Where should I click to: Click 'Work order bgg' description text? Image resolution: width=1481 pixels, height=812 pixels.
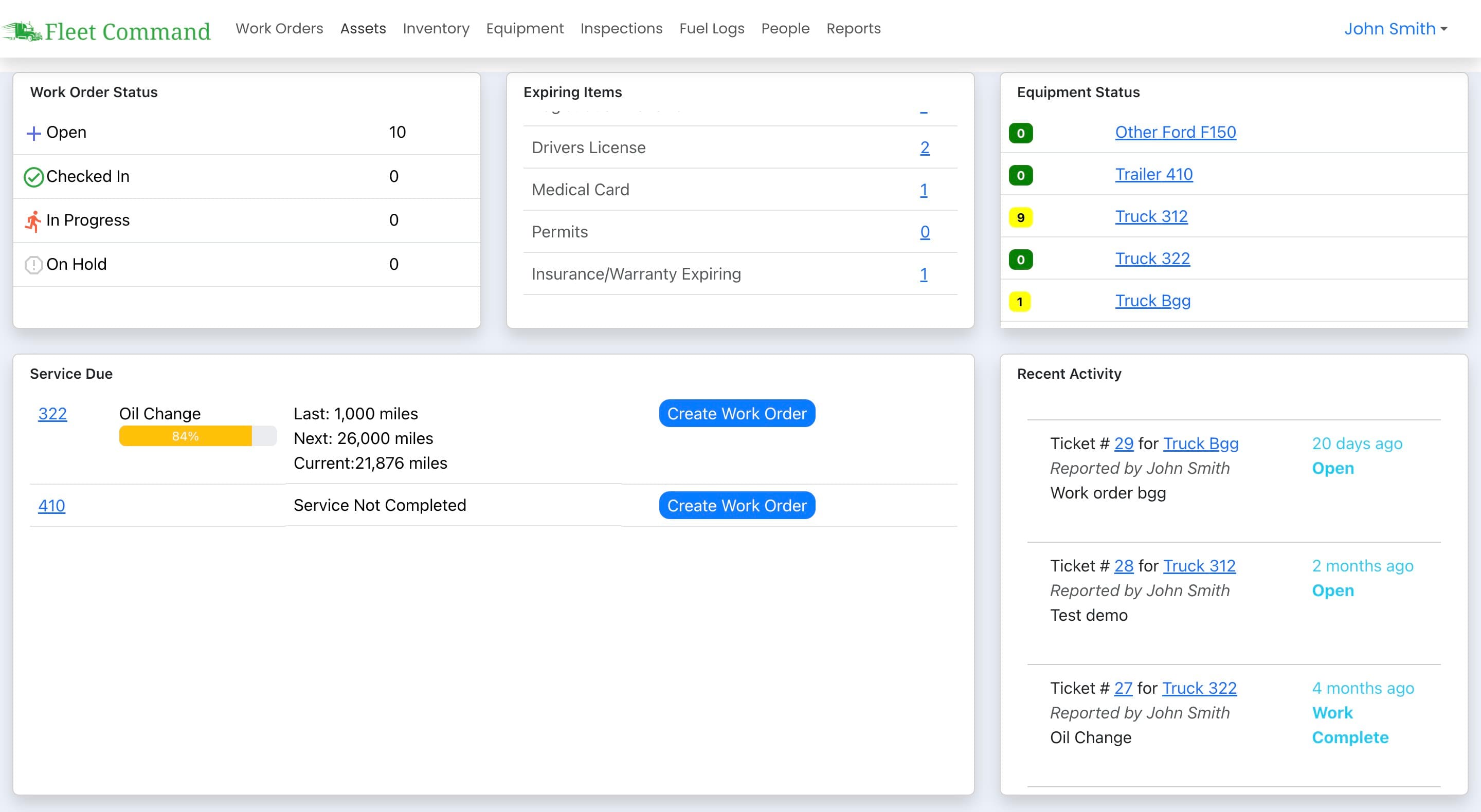point(1108,493)
